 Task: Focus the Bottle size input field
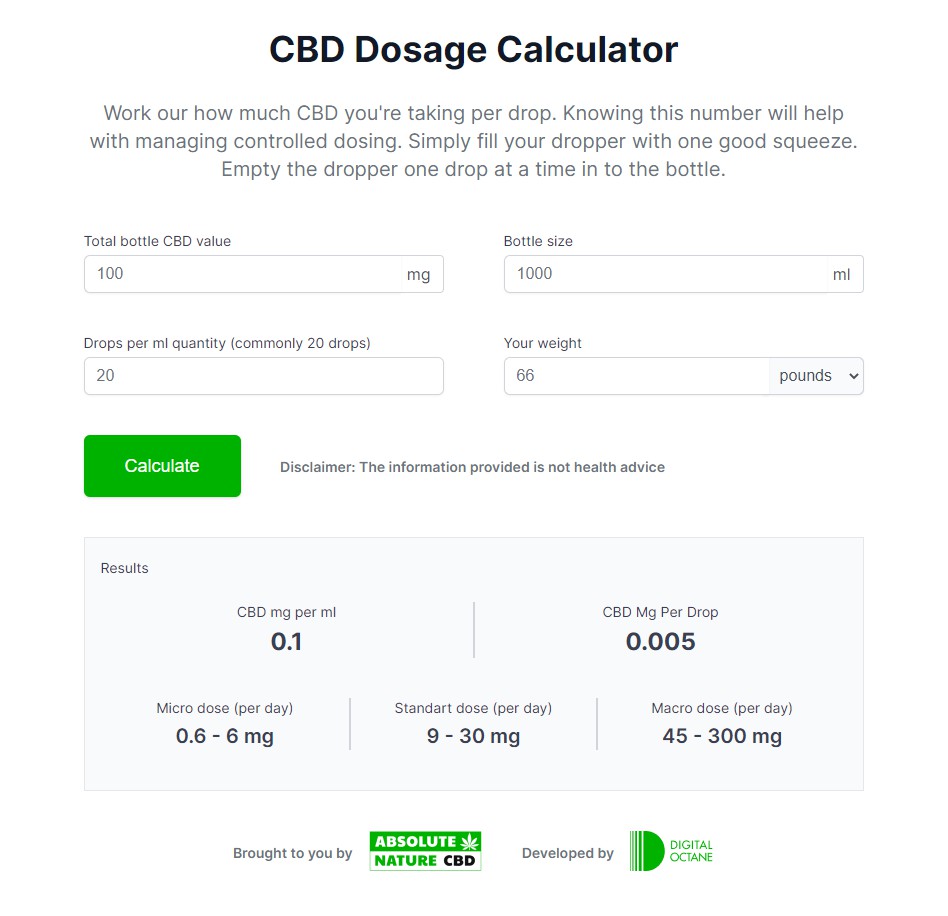(665, 274)
